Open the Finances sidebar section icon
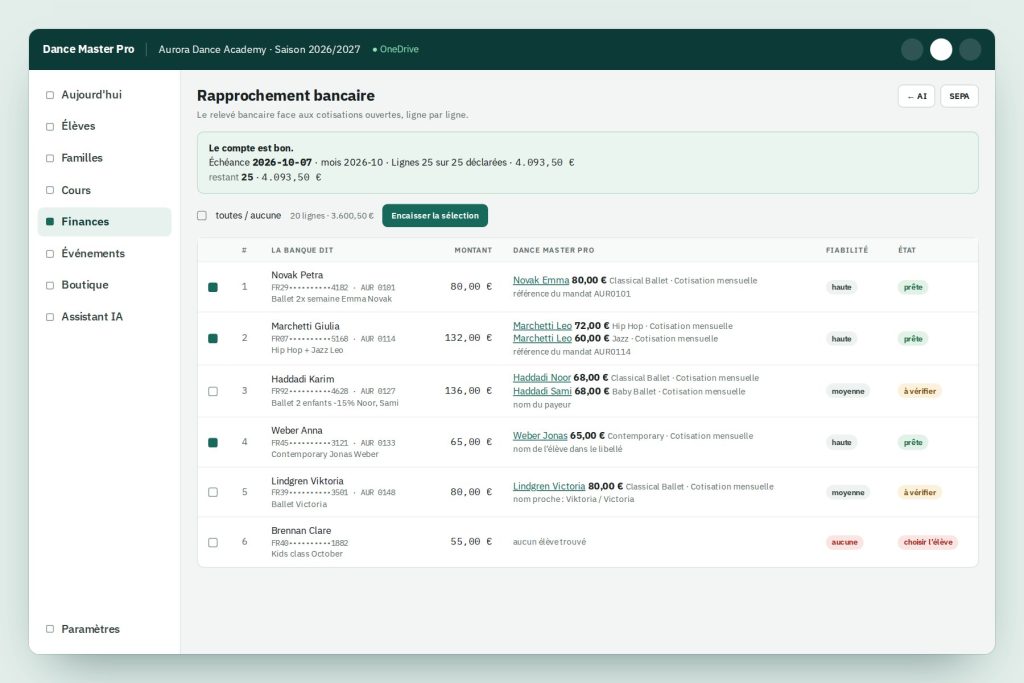This screenshot has width=1024, height=683. pyautogui.click(x=50, y=222)
